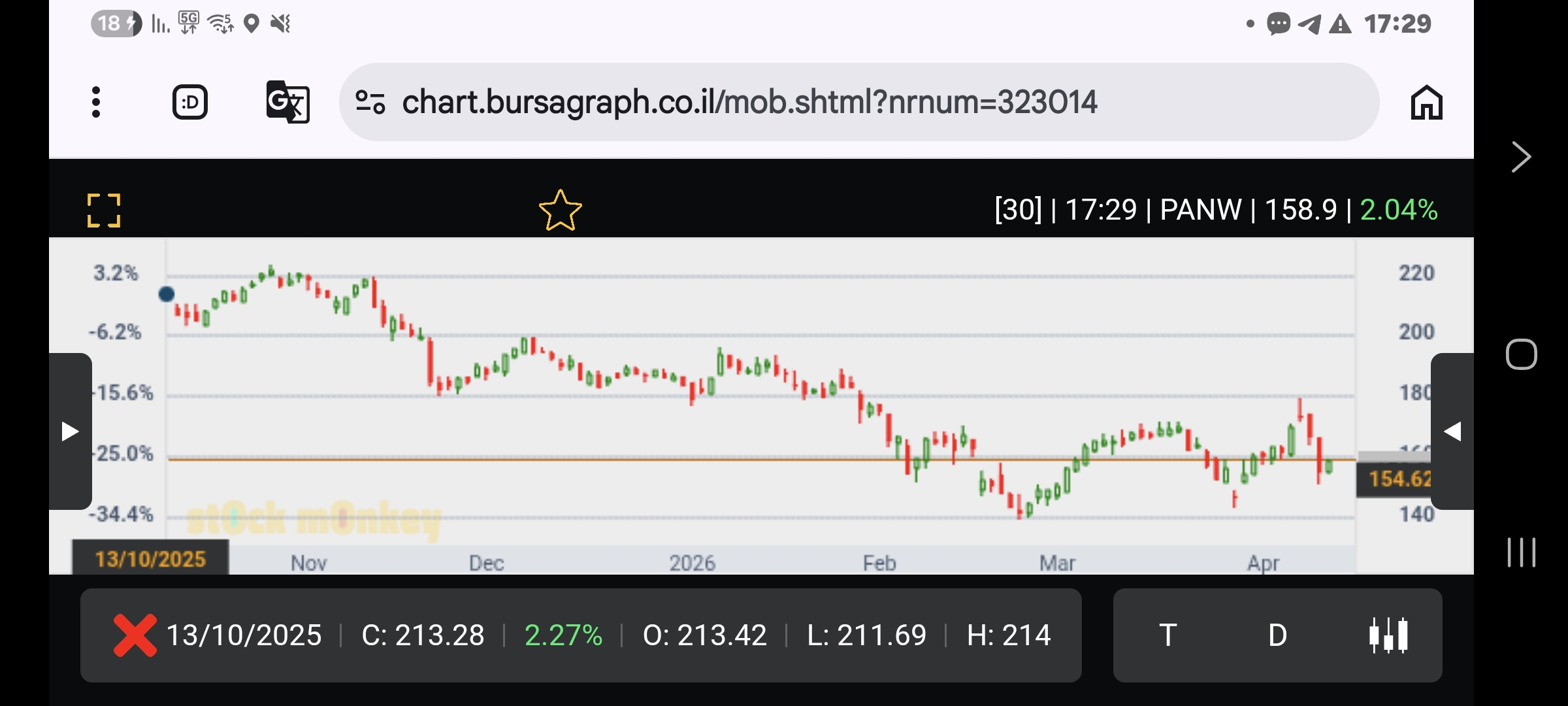Expand the right side panel arrow

(1452, 431)
